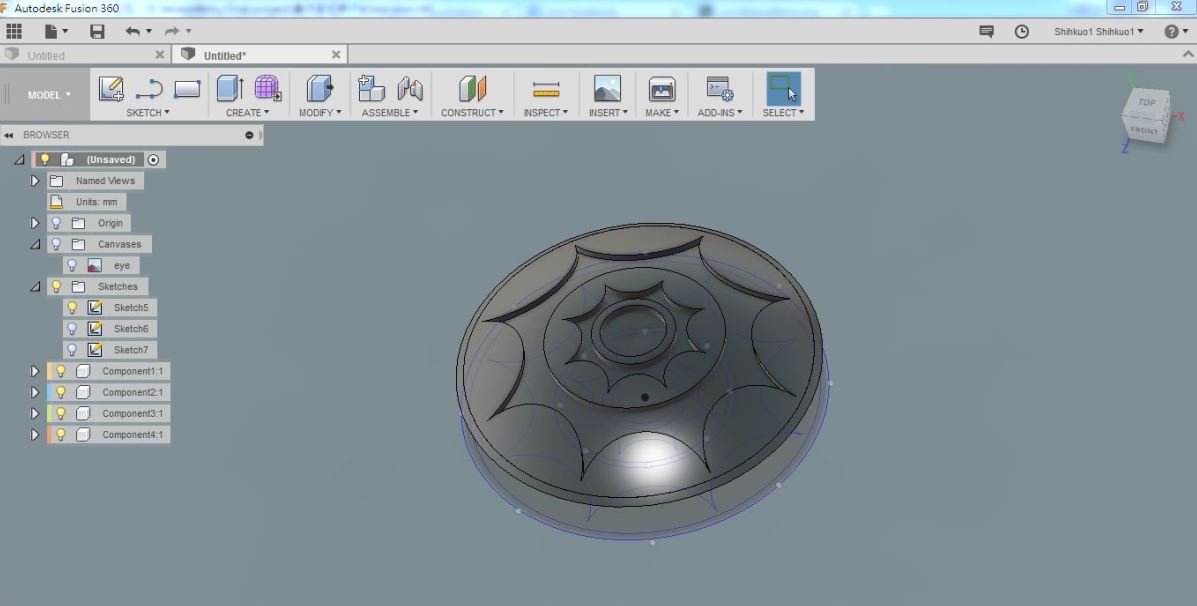
Task: Expand the Origin folder
Action: pyautogui.click(x=34, y=223)
